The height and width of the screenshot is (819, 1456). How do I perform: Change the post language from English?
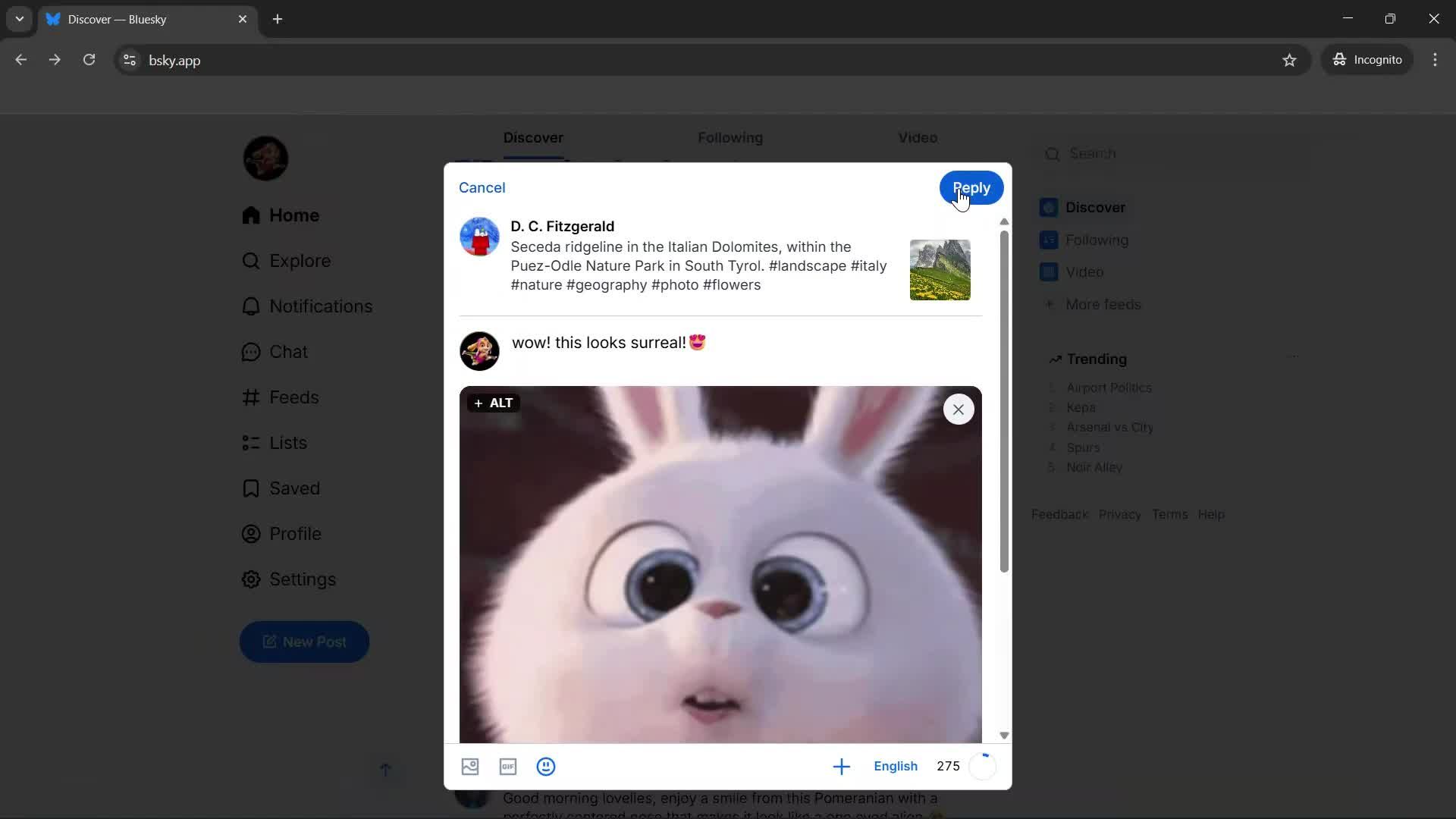click(x=896, y=766)
